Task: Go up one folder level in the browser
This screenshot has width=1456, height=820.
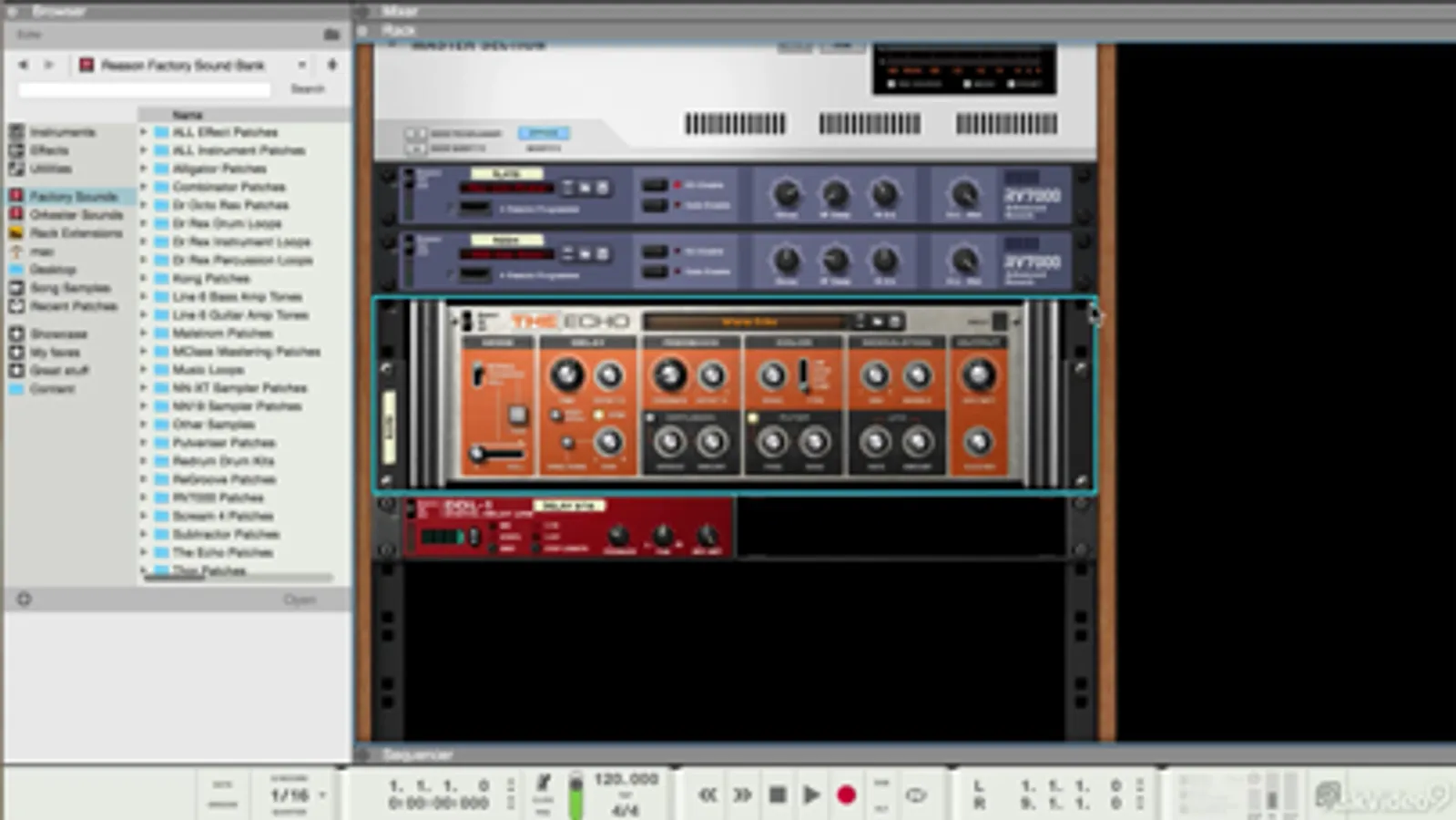Action: pos(332,65)
